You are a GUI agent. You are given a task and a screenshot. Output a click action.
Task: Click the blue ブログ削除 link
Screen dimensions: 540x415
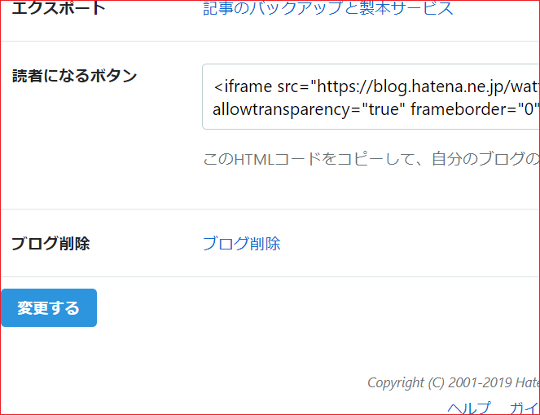tap(241, 243)
